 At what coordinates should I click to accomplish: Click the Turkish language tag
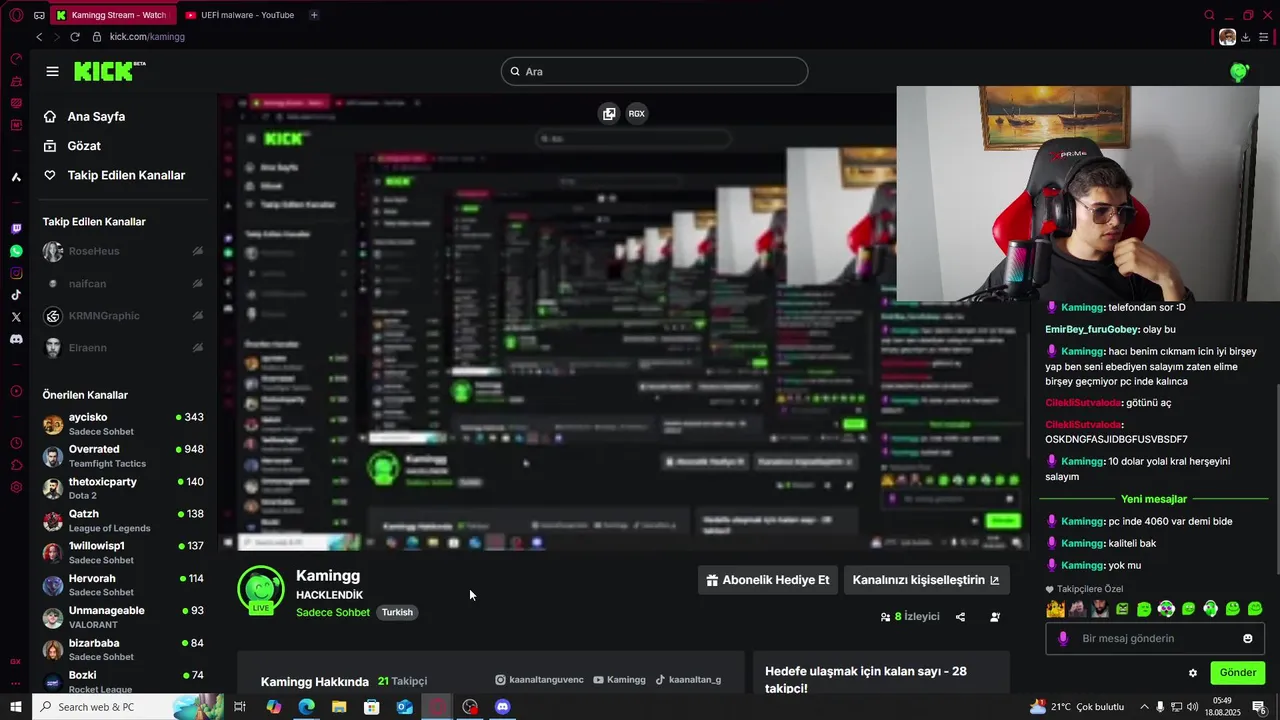click(x=397, y=612)
